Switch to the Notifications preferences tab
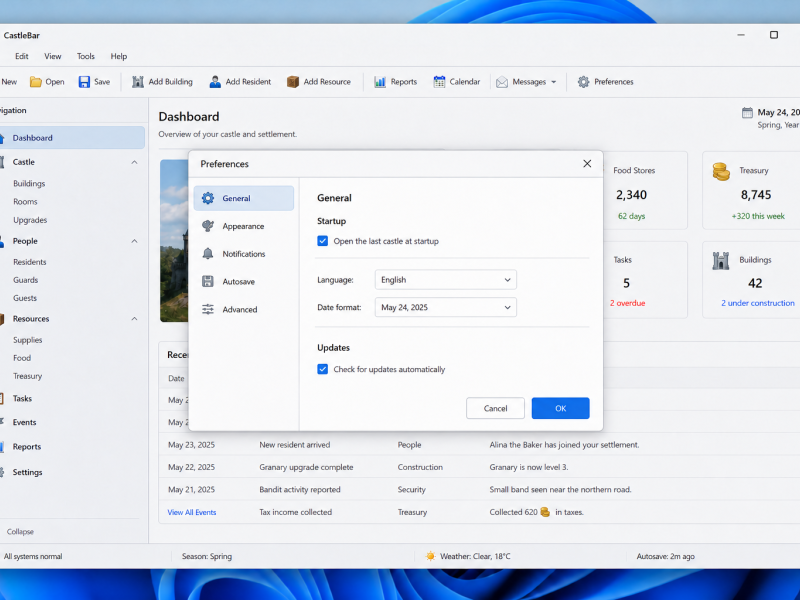The height and width of the screenshot is (600, 800). pyautogui.click(x=243, y=254)
